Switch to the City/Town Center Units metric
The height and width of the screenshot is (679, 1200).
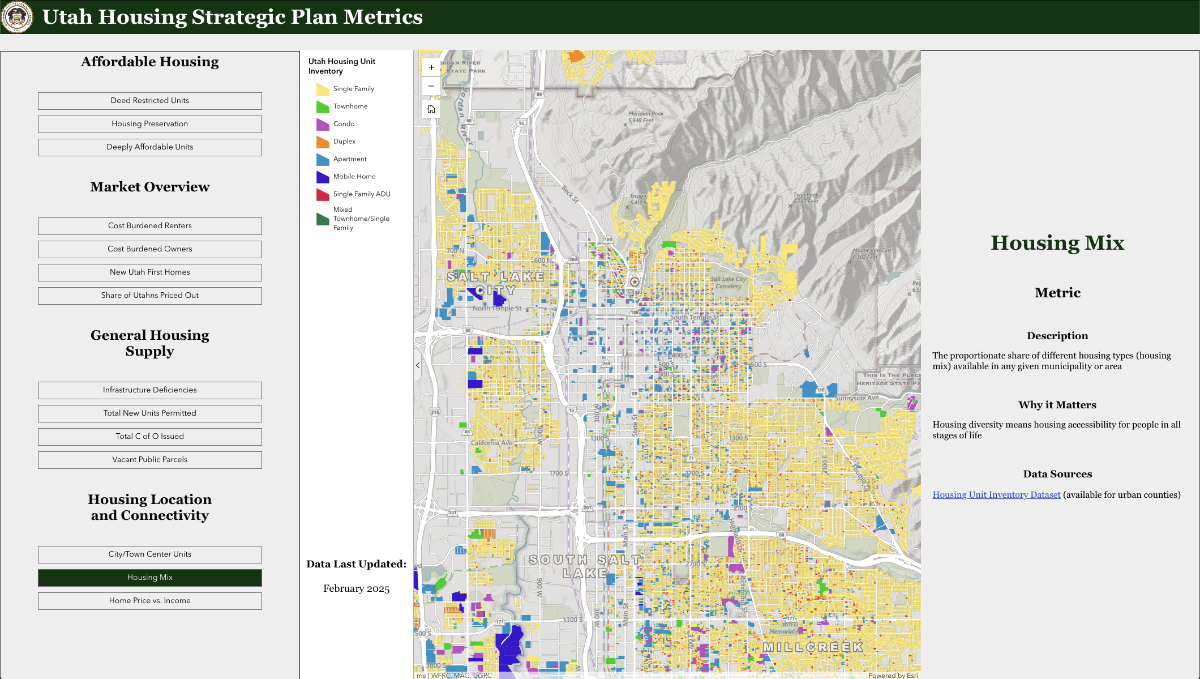pyautogui.click(x=149, y=554)
